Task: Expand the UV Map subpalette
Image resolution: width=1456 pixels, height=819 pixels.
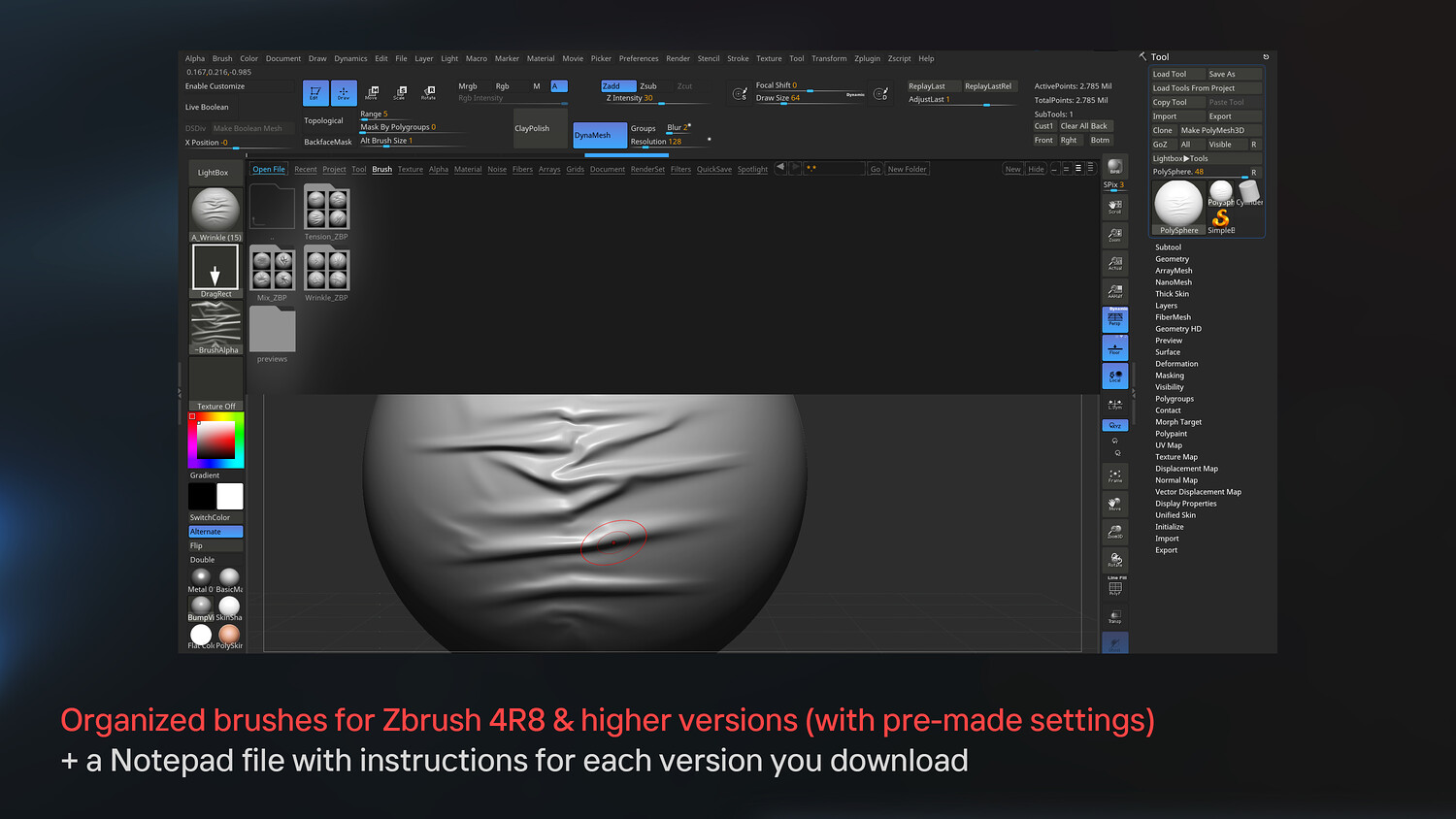Action: 1169,445
